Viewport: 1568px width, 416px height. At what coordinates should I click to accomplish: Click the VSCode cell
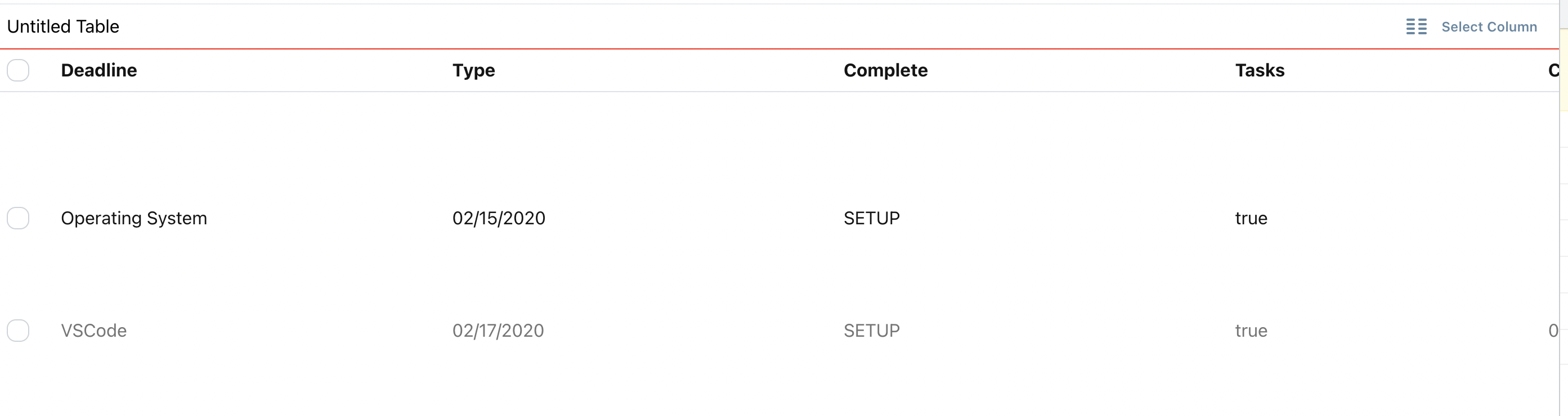94,330
